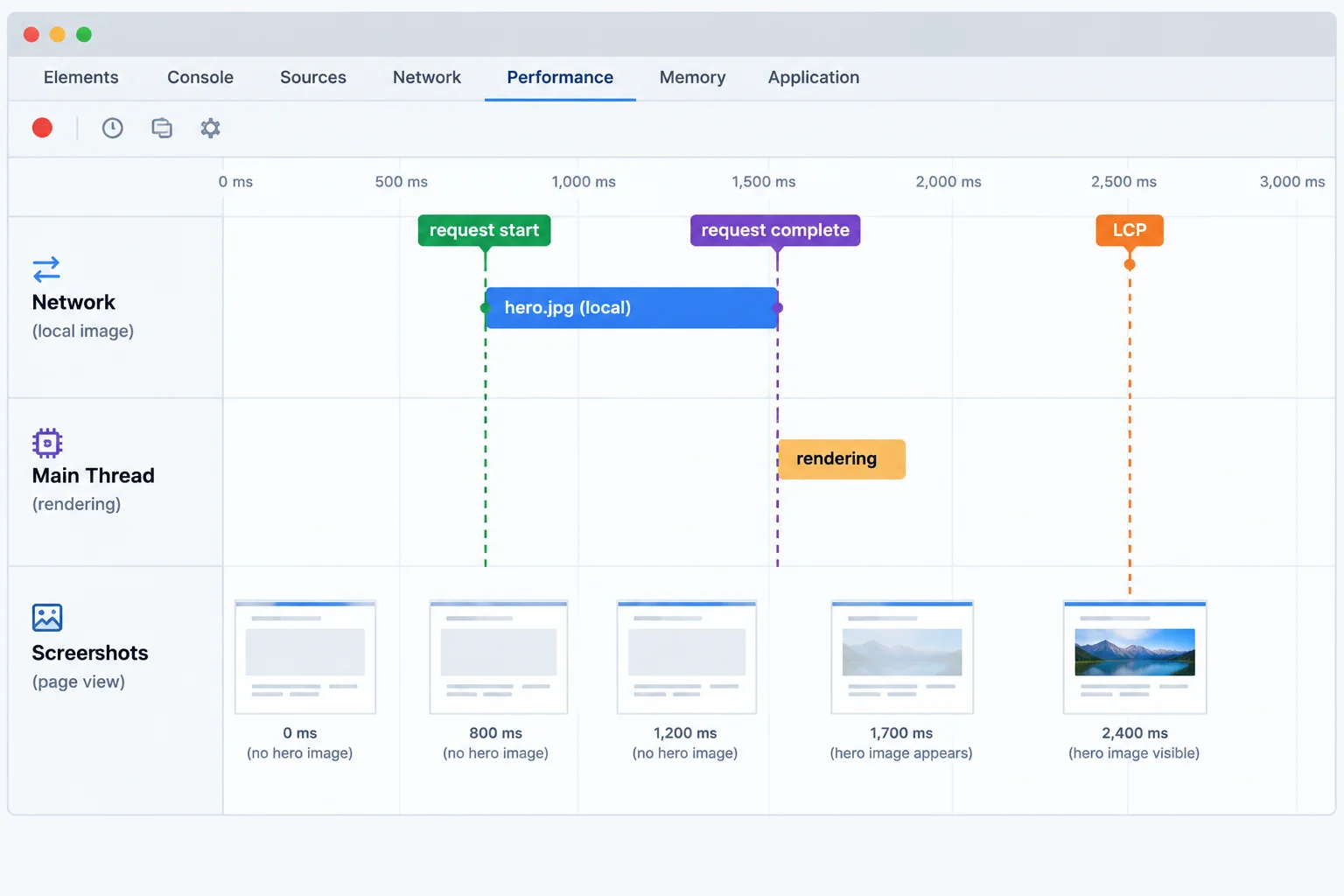This screenshot has height=896, width=1344.
Task: Click the request start marker
Action: pos(484,230)
